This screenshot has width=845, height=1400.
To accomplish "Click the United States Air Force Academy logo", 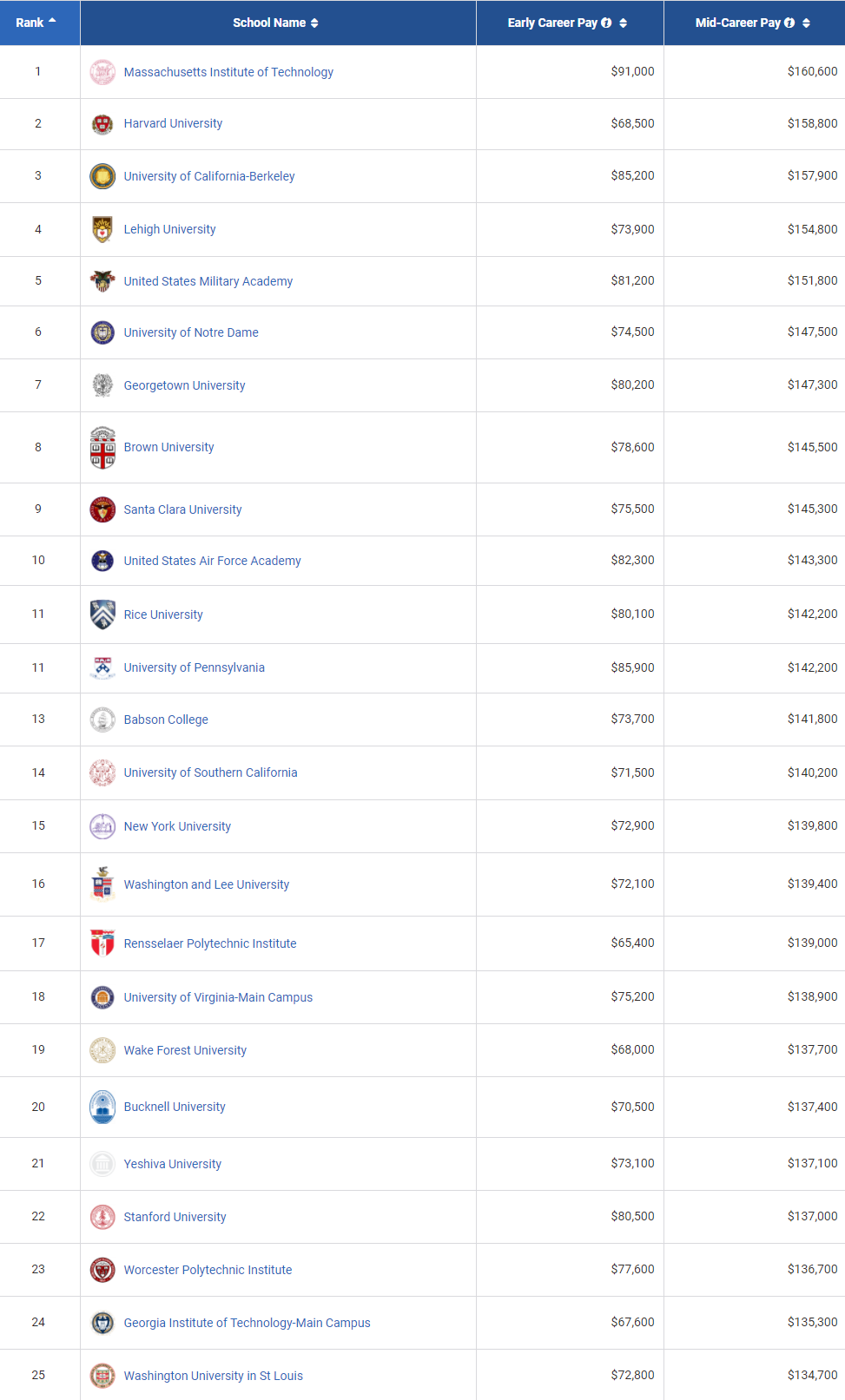I will coord(102,561).
